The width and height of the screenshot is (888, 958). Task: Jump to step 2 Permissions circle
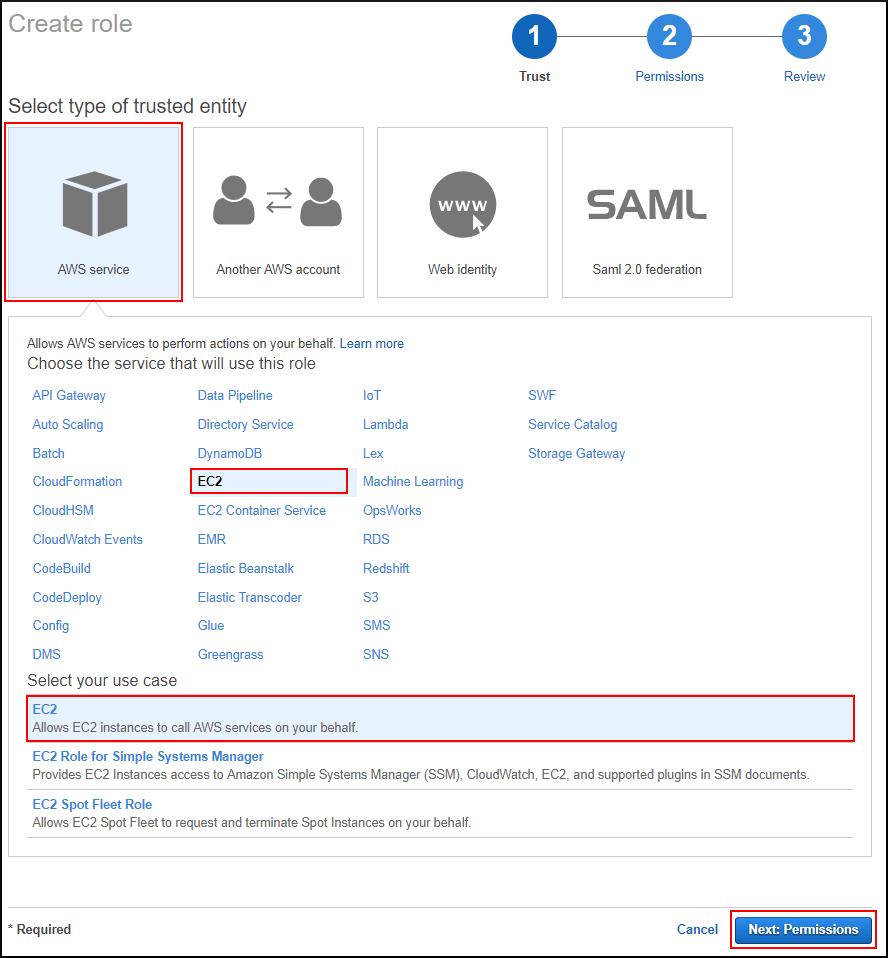tap(669, 37)
